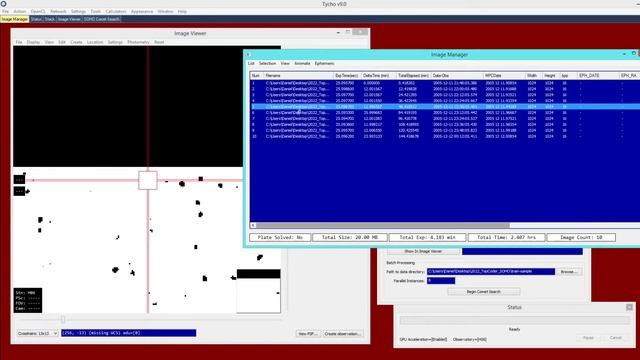Click the coordinates readout field in Image Viewer
The image size is (640, 360).
click(x=129, y=333)
